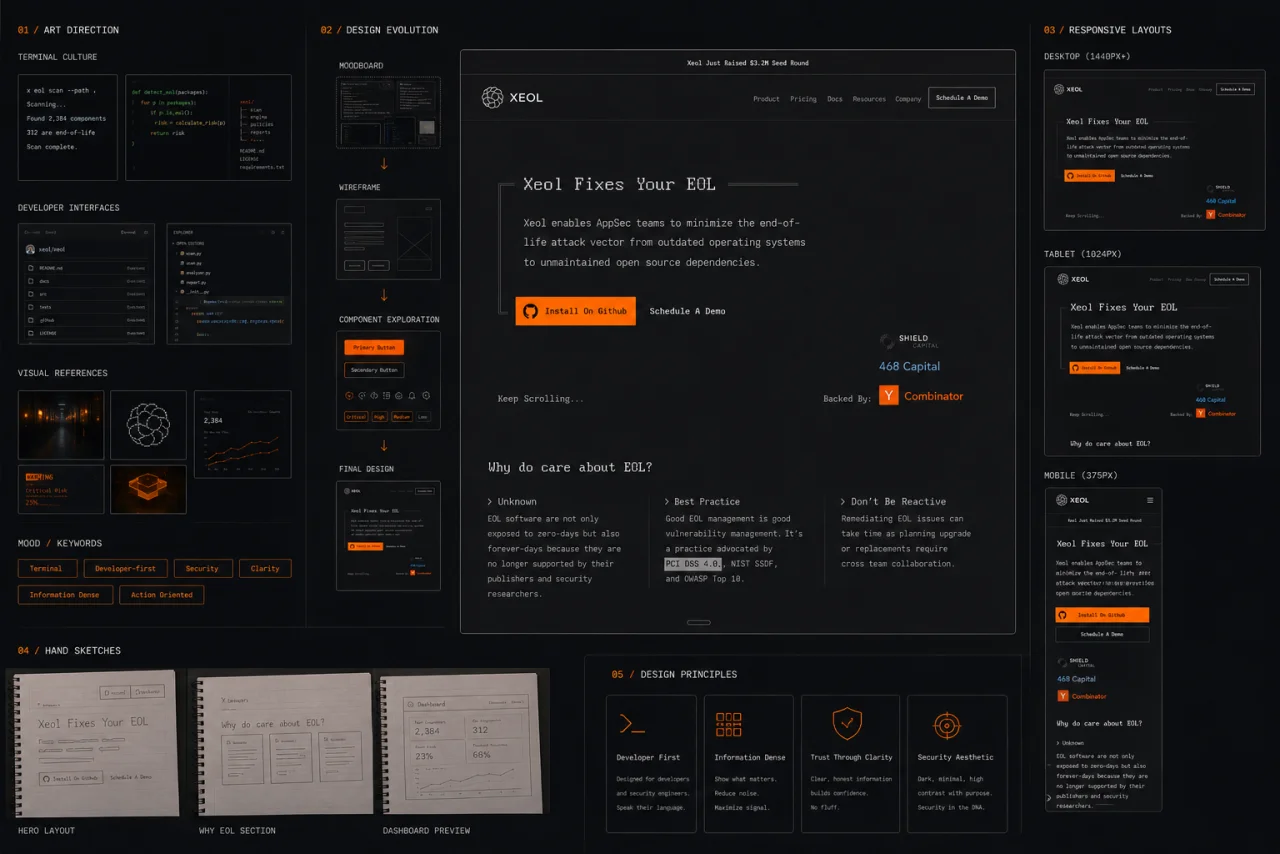Click Schedule A Demo button in main nav
This screenshot has width=1280, height=854.
click(x=962, y=98)
